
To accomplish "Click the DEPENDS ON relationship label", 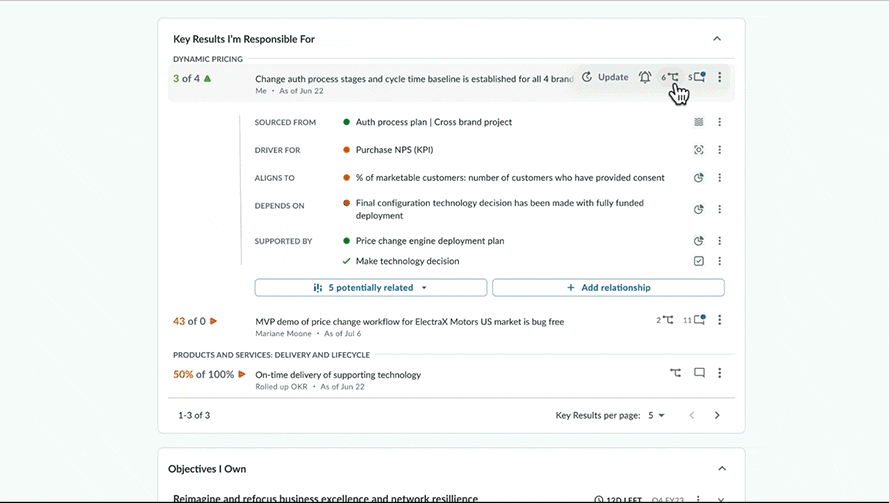I will tap(280, 206).
